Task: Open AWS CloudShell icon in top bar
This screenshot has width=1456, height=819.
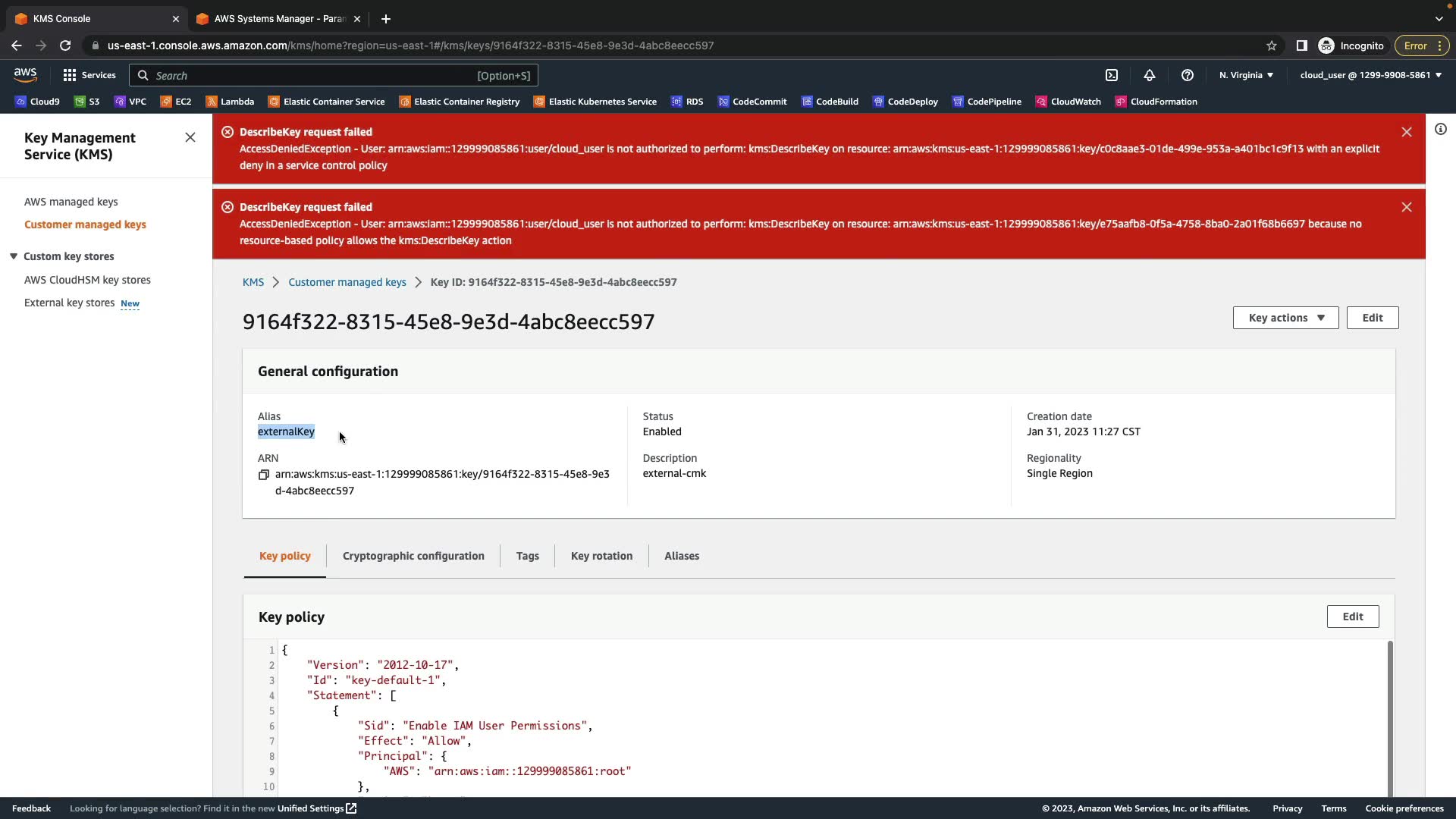Action: pos(1112,75)
